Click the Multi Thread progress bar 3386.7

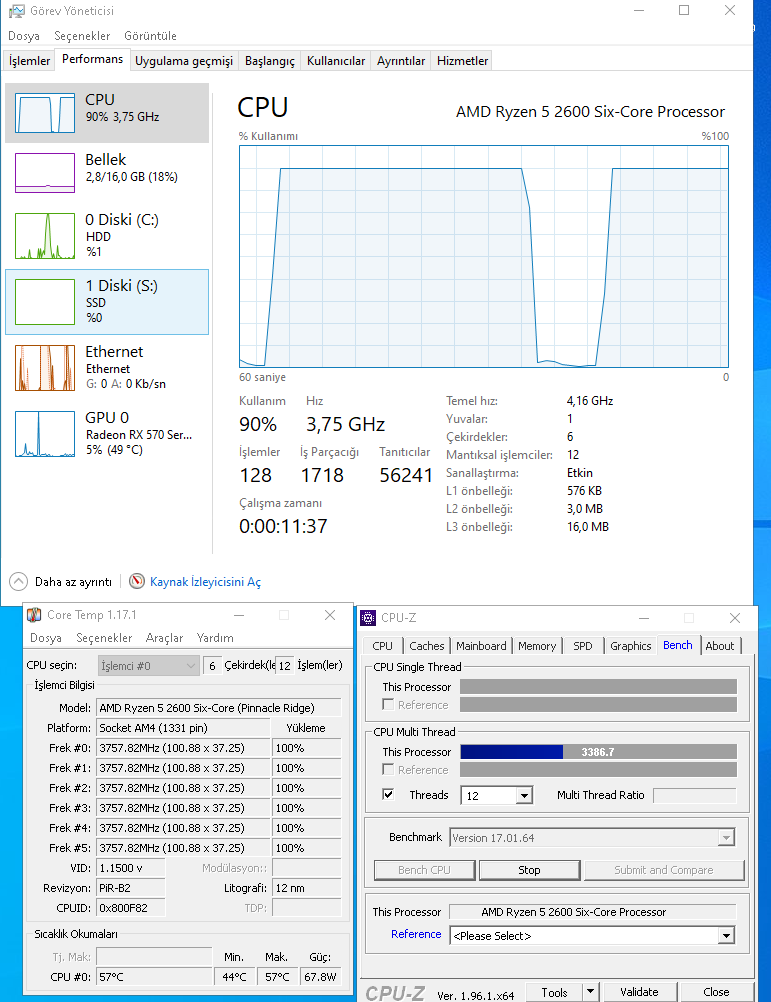598,752
